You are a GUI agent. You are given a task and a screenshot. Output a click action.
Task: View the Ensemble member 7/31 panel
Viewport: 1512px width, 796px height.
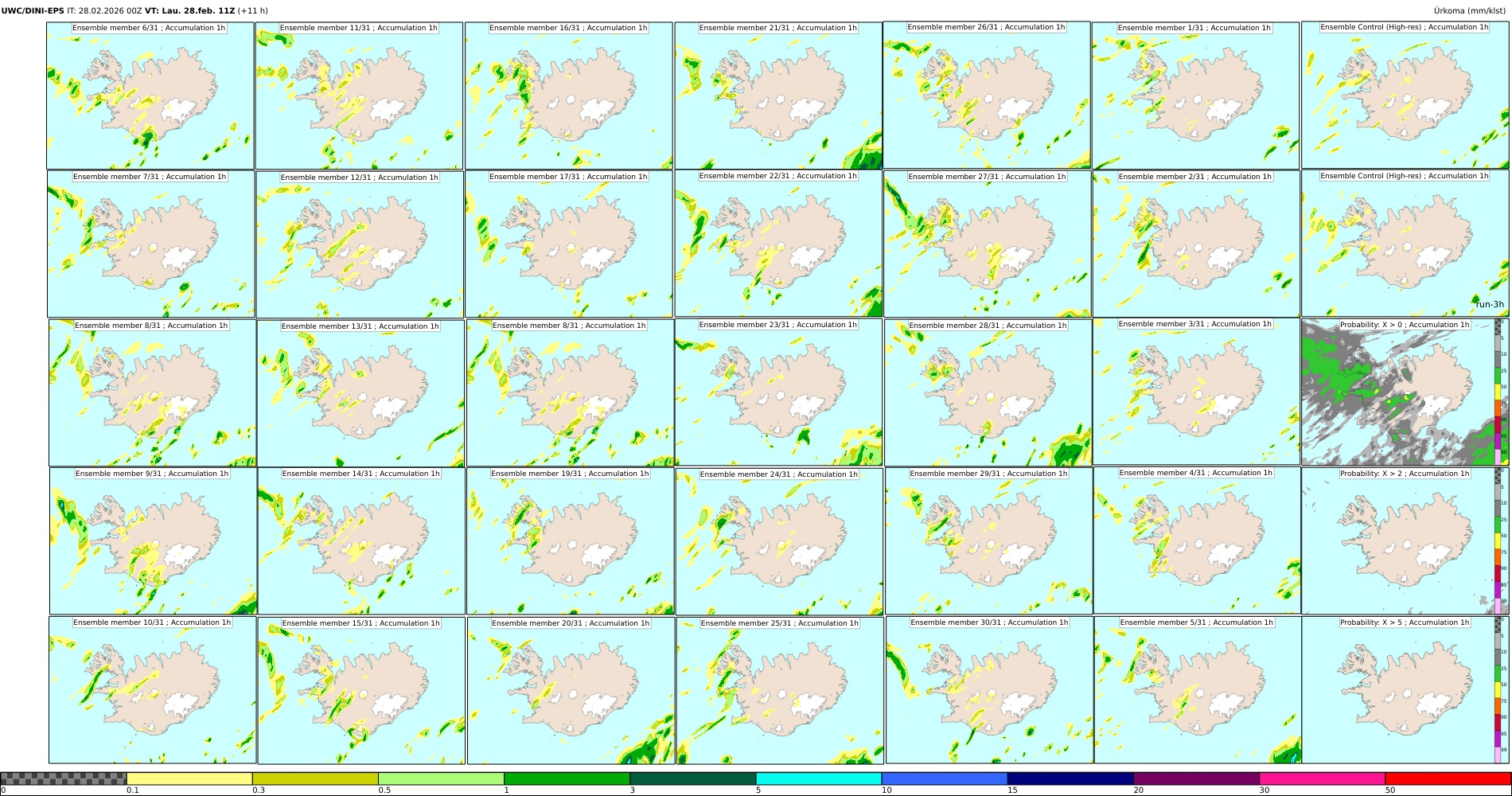point(151,244)
